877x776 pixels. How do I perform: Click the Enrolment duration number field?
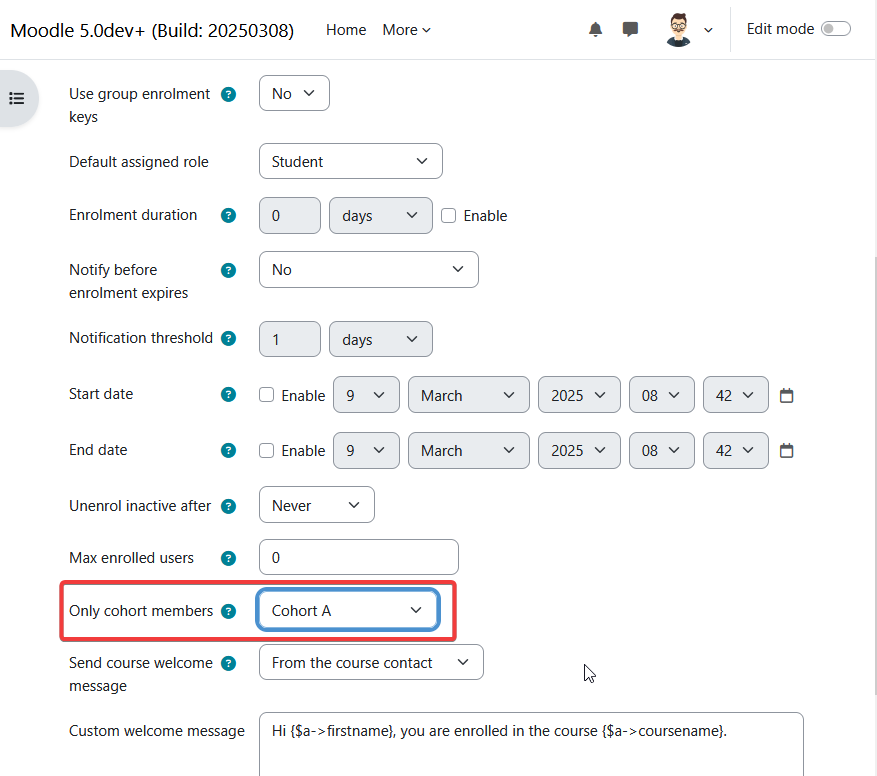tap(290, 215)
